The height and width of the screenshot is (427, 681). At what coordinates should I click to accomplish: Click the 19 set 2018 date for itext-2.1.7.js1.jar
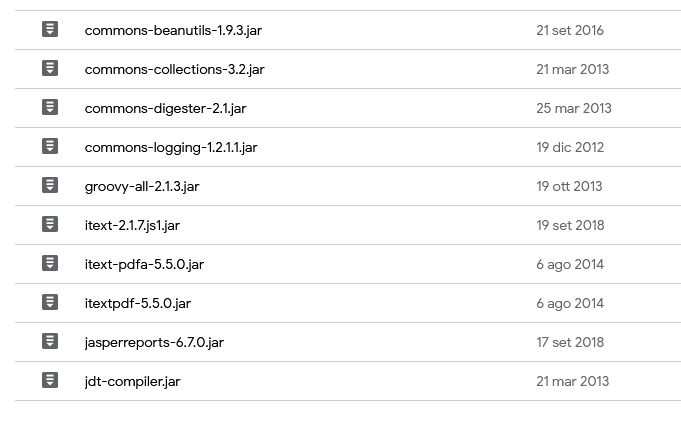pos(570,225)
